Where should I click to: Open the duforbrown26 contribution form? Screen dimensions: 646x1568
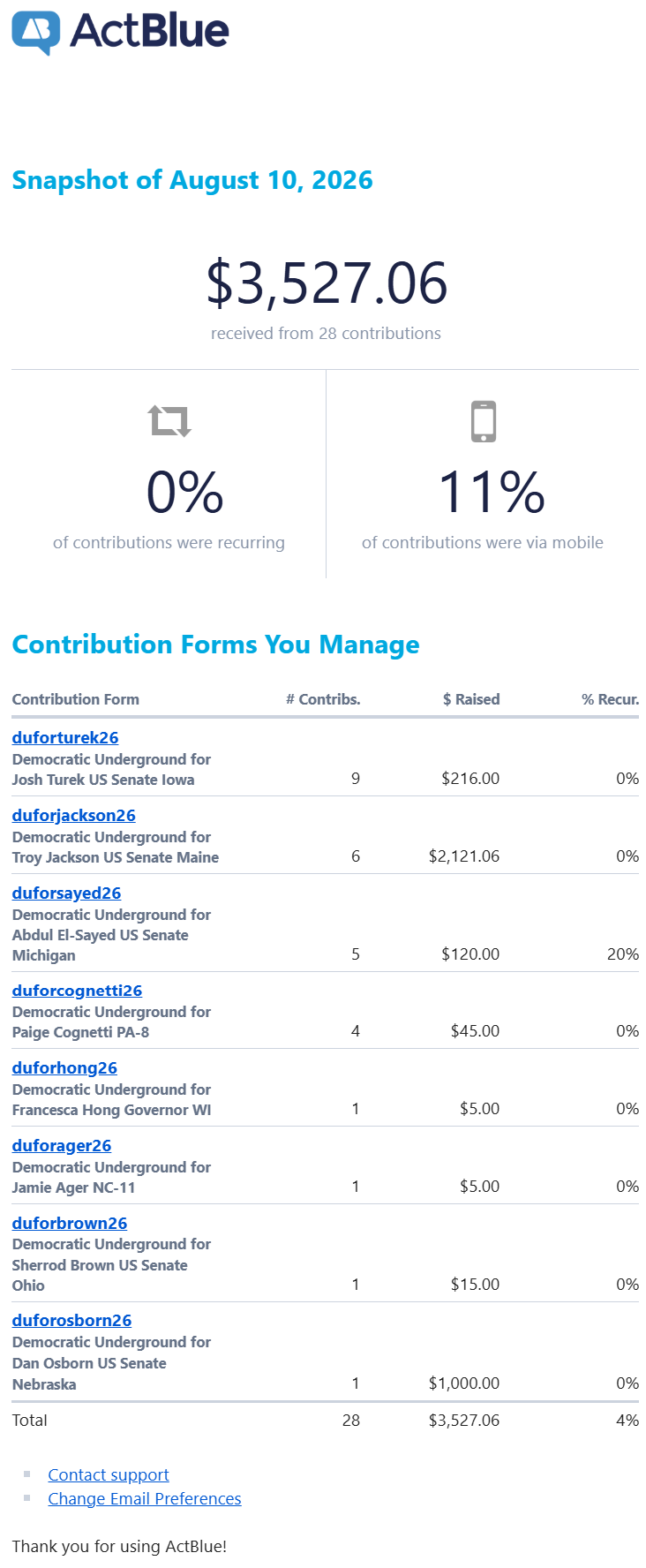click(x=70, y=1223)
